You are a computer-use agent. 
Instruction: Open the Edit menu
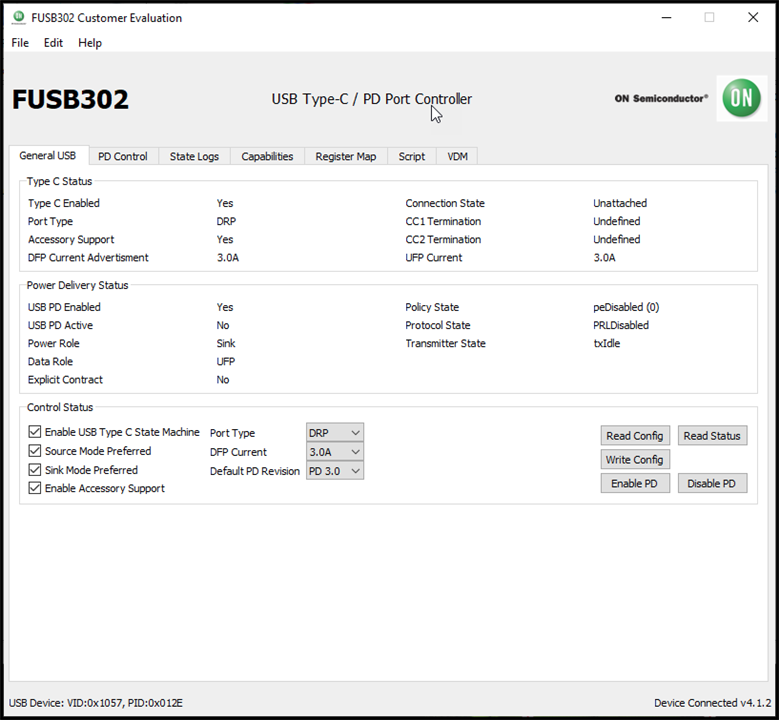click(x=53, y=43)
